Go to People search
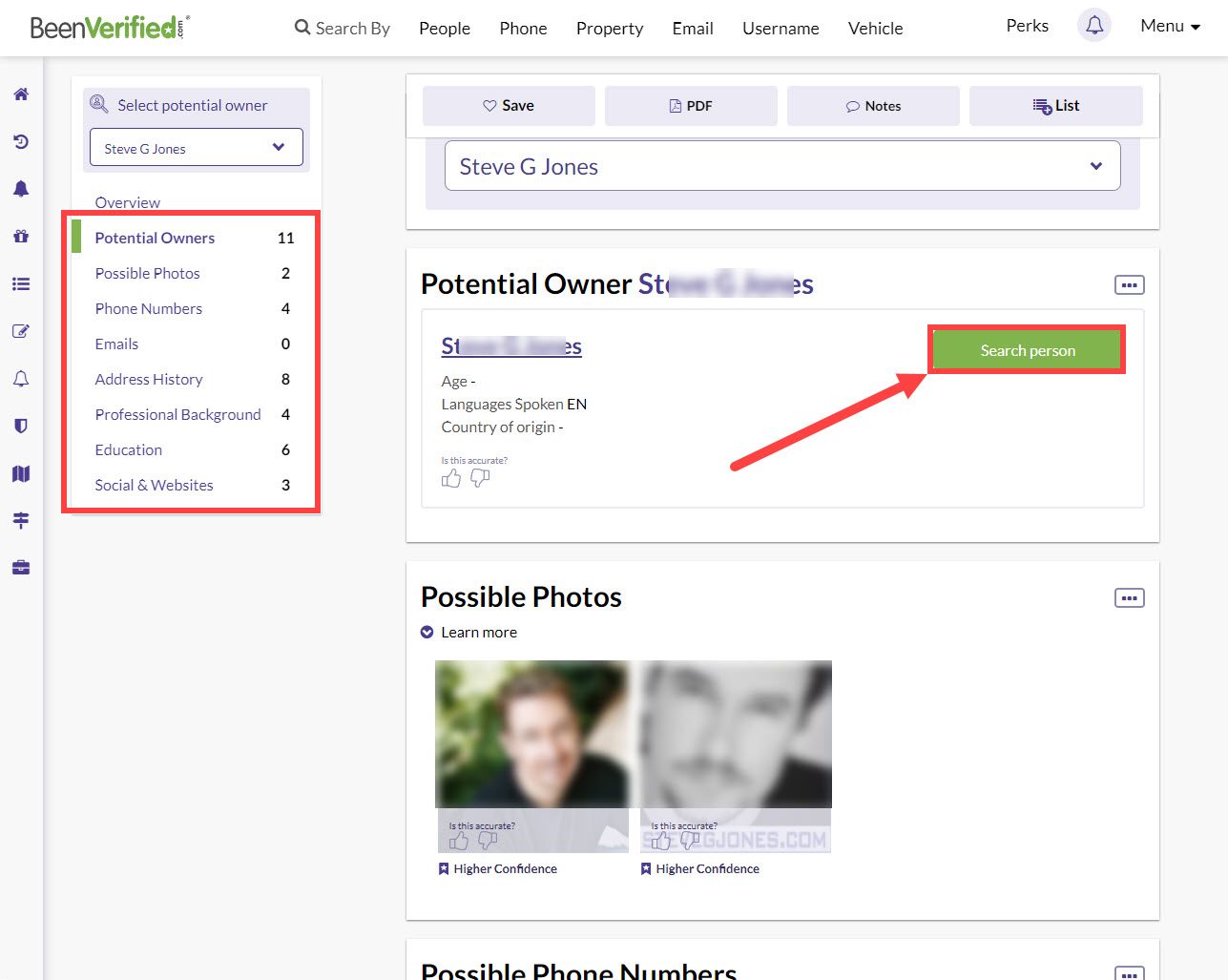1228x980 pixels. coord(445,28)
